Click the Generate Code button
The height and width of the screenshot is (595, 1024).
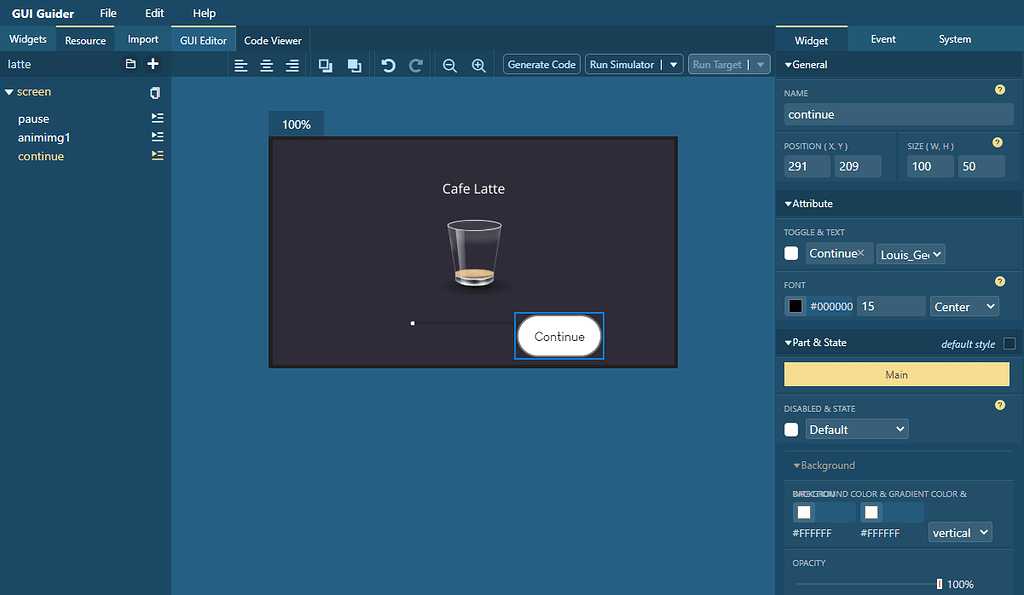pyautogui.click(x=541, y=63)
